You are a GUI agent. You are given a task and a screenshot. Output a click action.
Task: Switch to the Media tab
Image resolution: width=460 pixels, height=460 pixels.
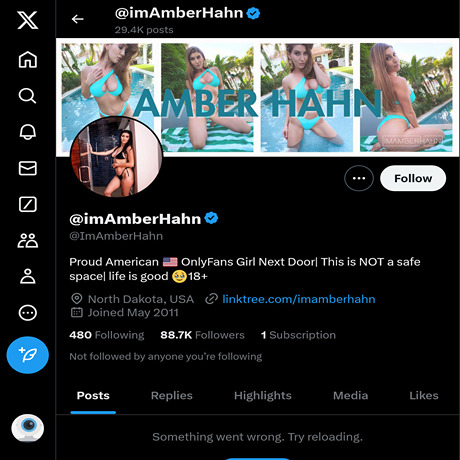point(351,395)
